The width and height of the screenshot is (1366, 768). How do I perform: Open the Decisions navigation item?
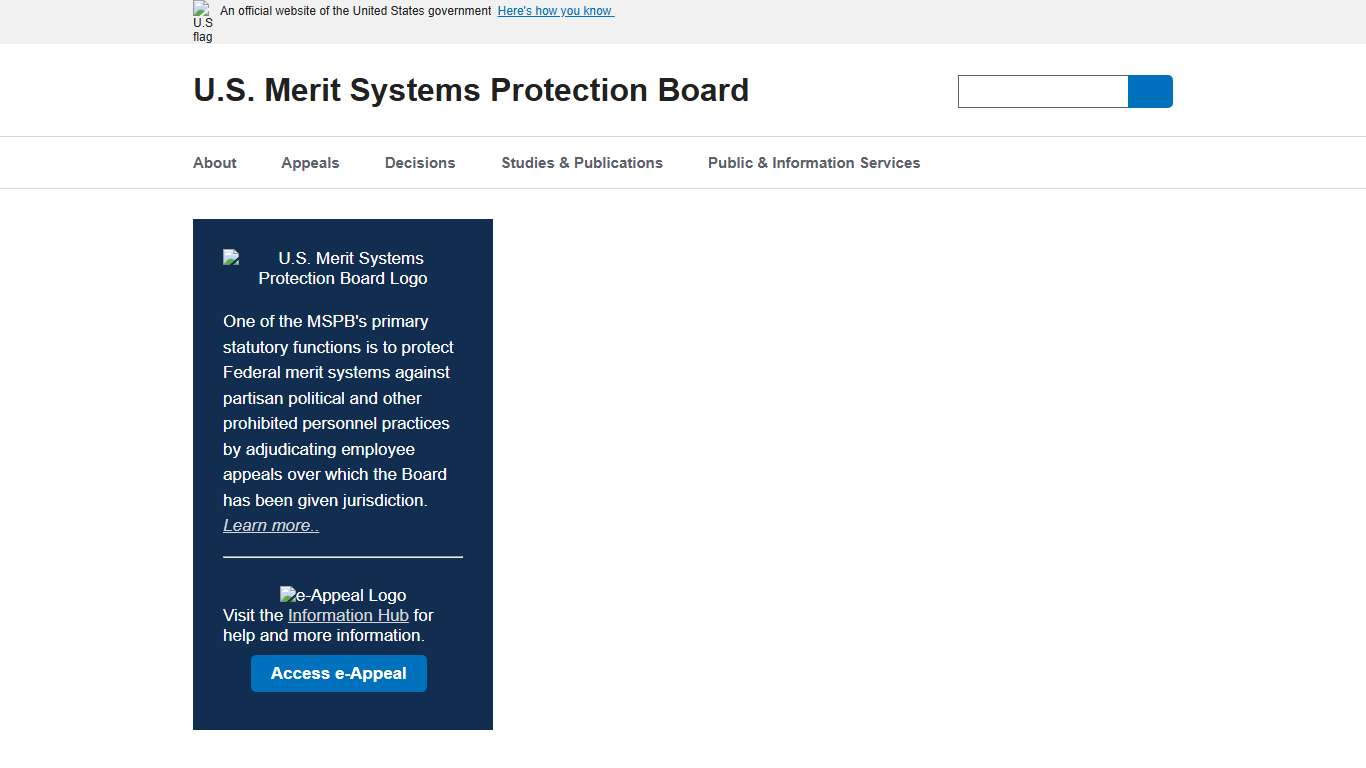tap(419, 162)
